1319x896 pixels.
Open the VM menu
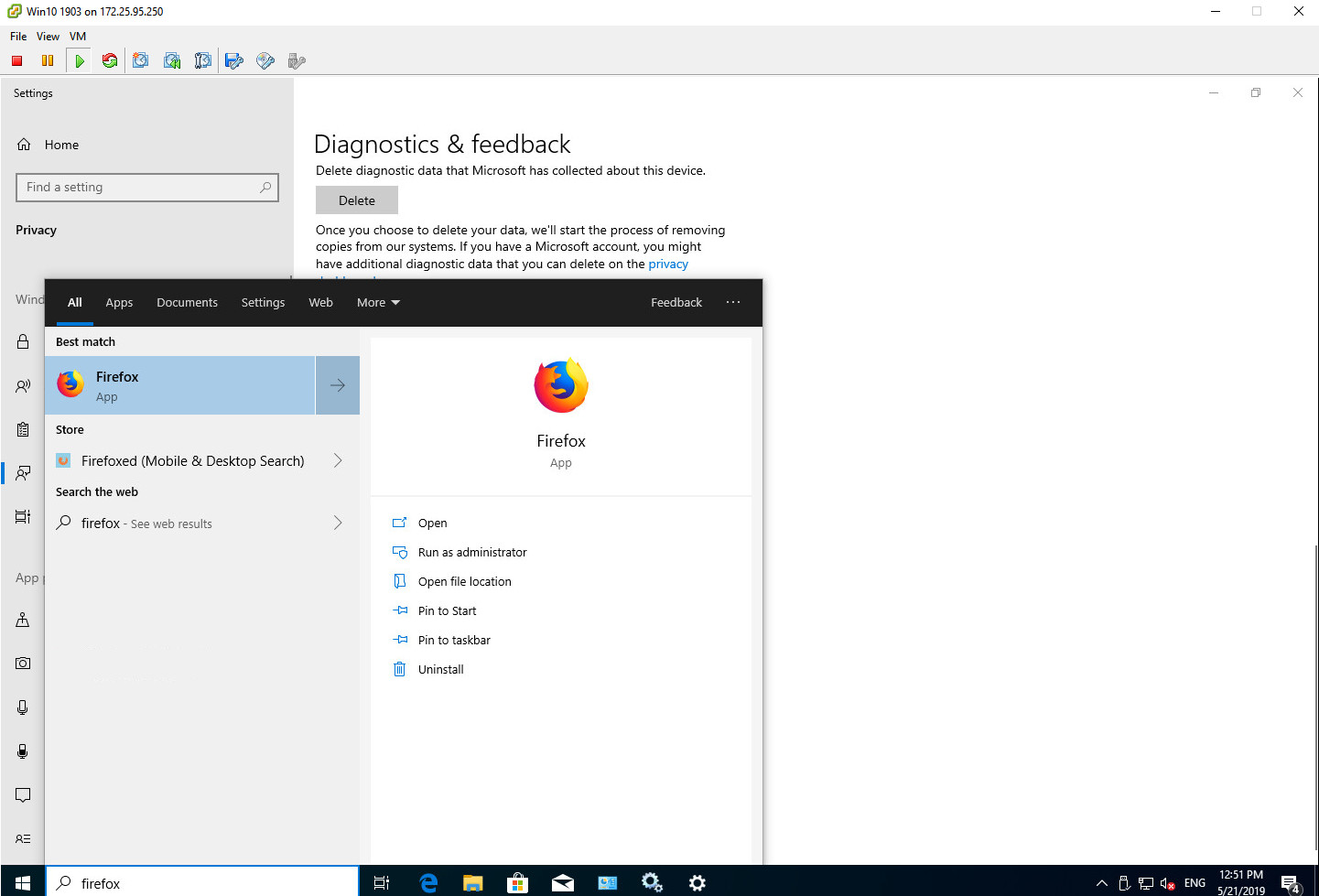click(78, 37)
